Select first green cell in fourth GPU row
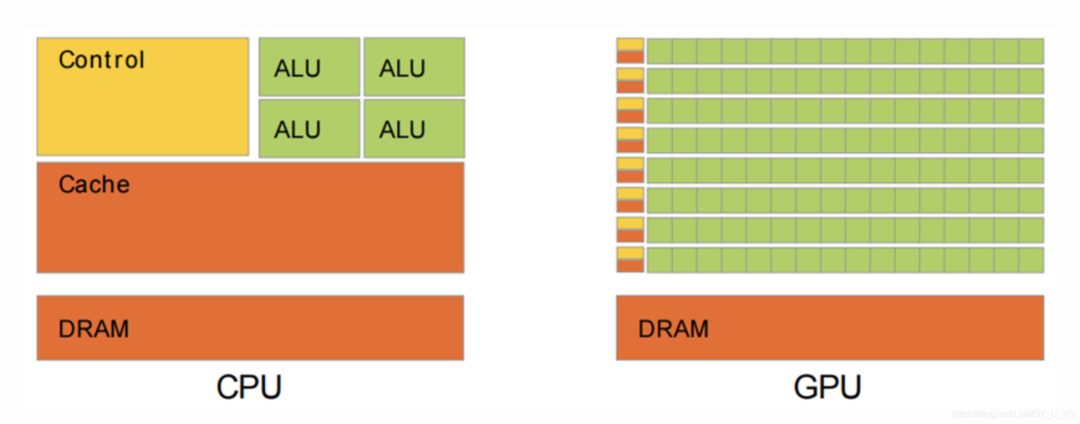This screenshot has height=424, width=1080. [x=659, y=140]
